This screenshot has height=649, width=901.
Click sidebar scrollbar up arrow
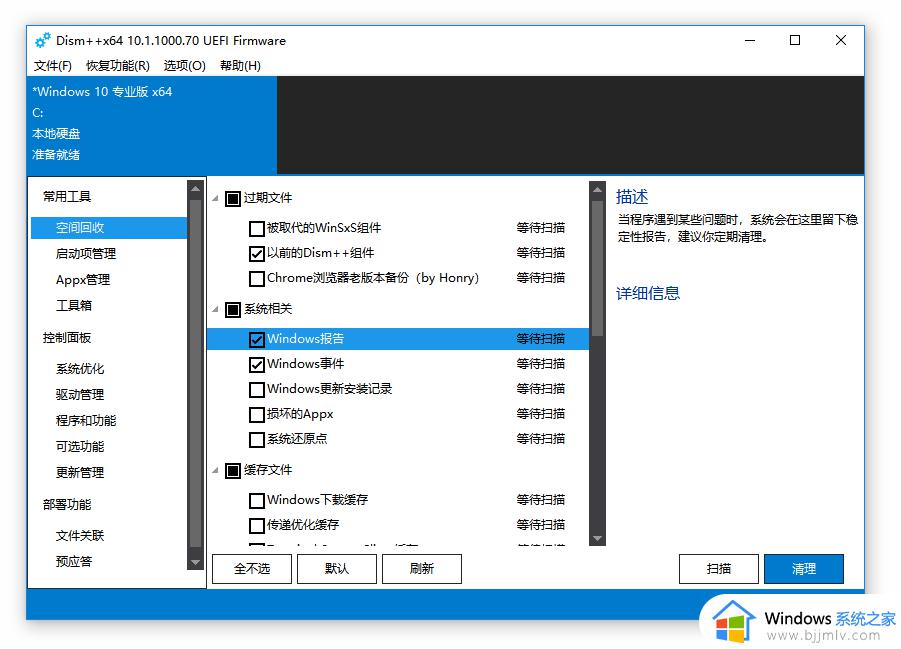click(x=195, y=188)
